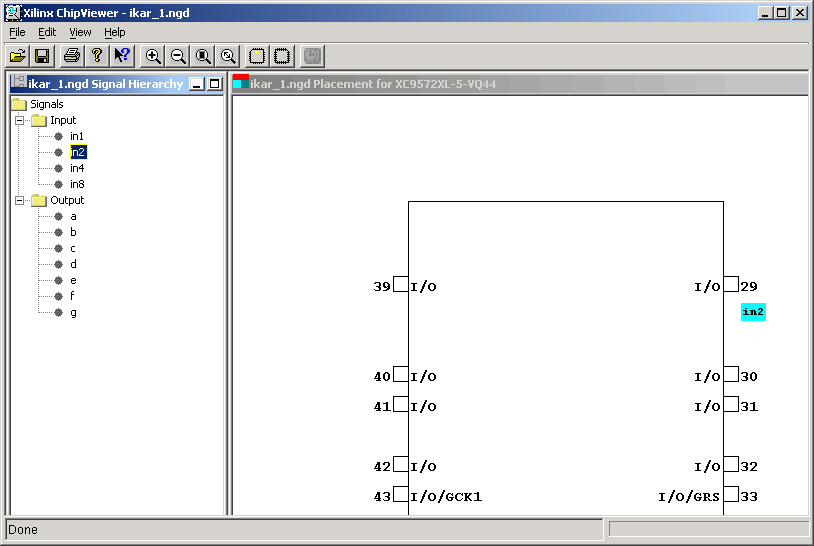Maximize the ChipViewer main window
This screenshot has height=546, width=814.
point(782,12)
